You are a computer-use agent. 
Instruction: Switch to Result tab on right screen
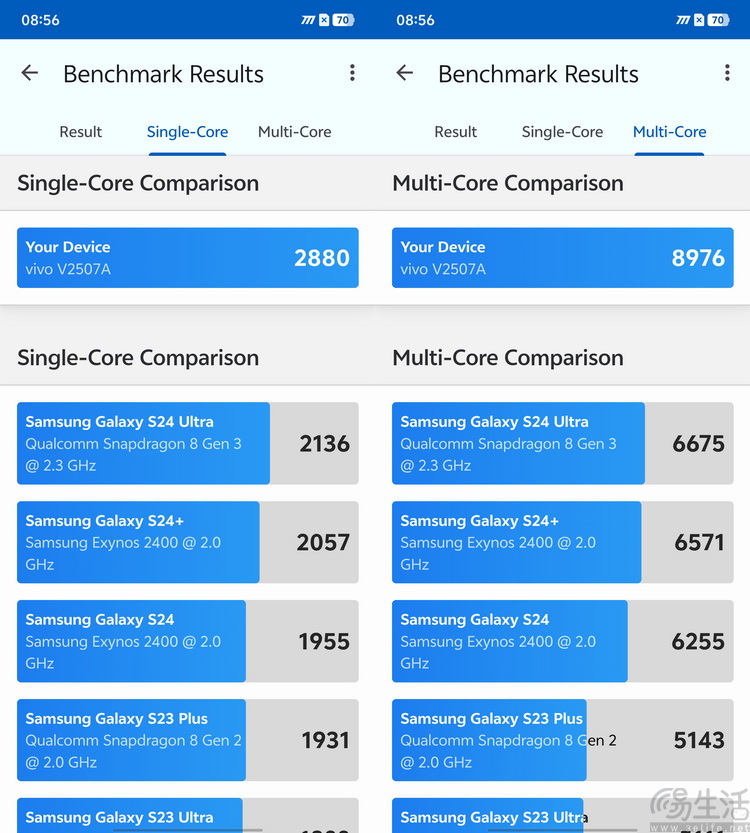click(455, 132)
